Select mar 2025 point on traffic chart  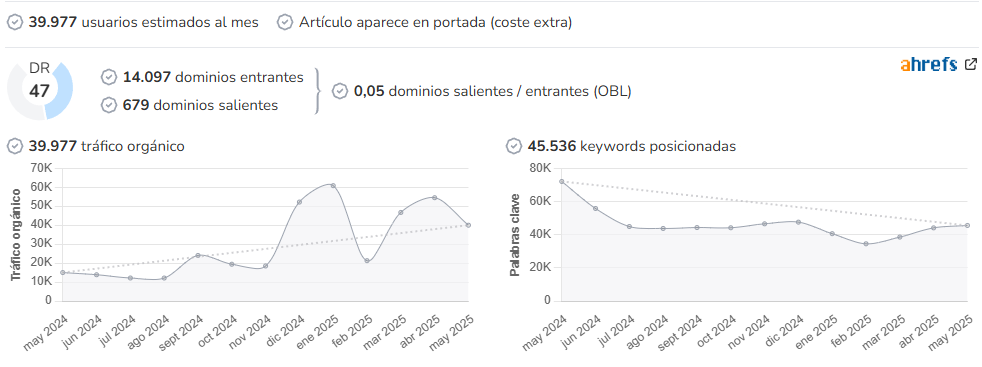point(401,212)
